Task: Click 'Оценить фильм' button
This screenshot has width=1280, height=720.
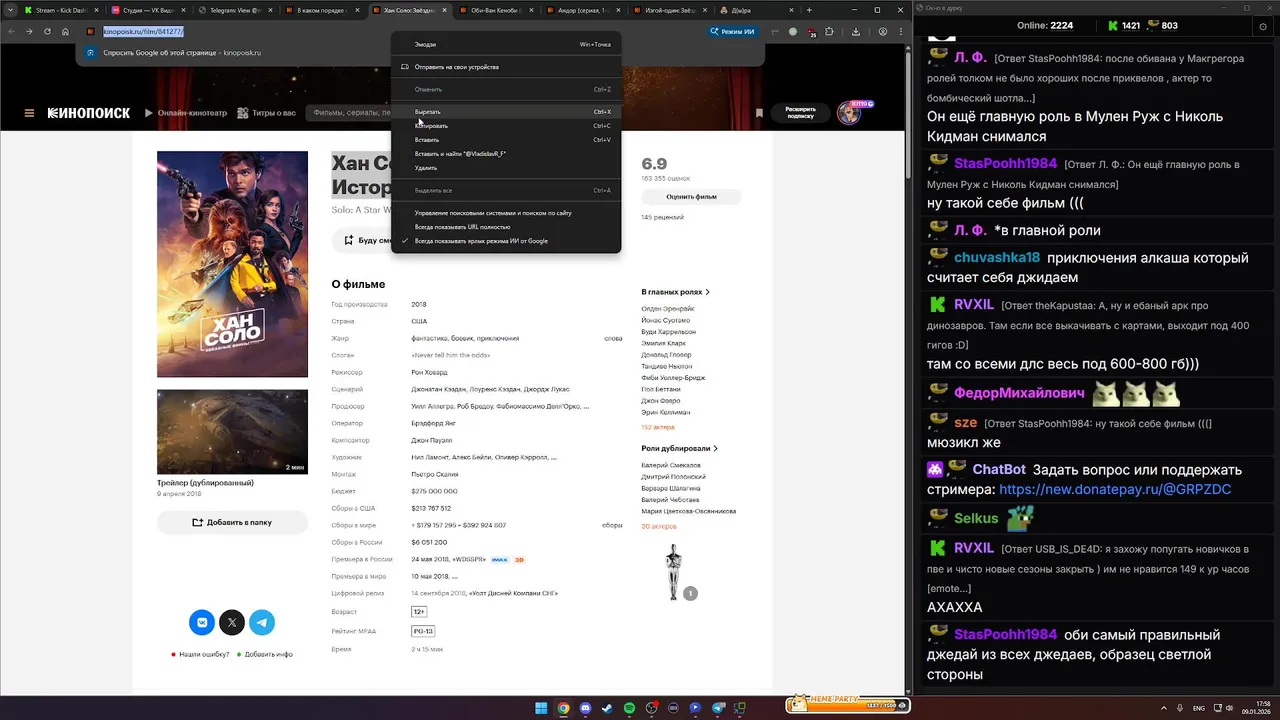Action: click(691, 197)
